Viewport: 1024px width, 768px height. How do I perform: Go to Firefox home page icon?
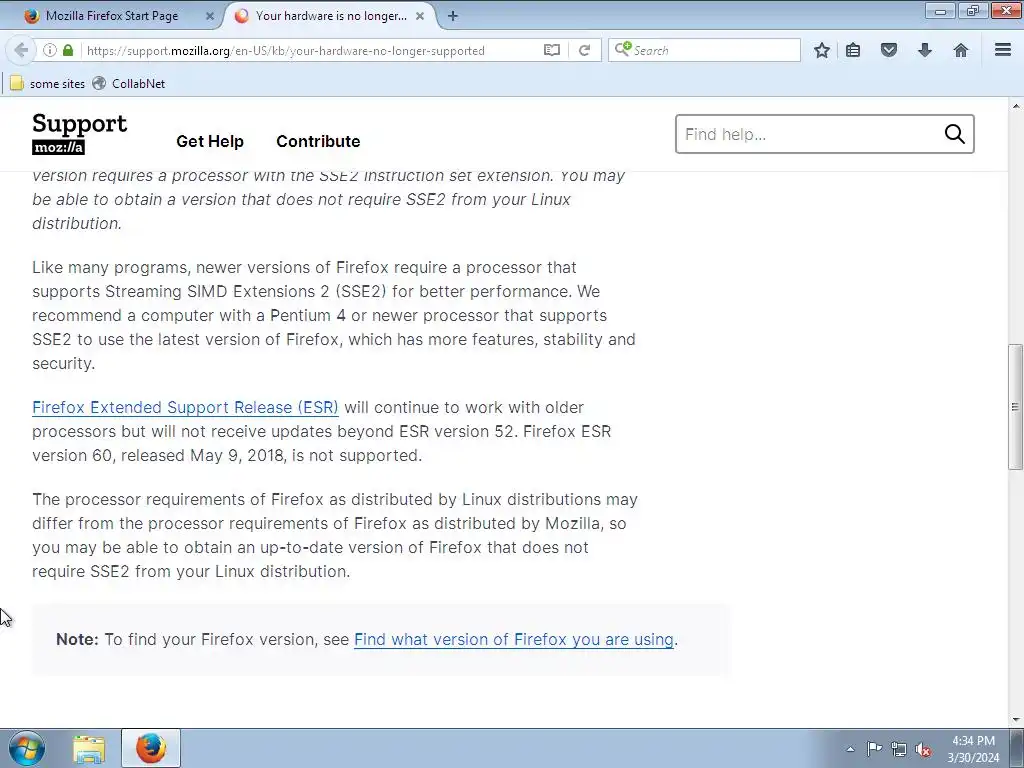coord(961,50)
